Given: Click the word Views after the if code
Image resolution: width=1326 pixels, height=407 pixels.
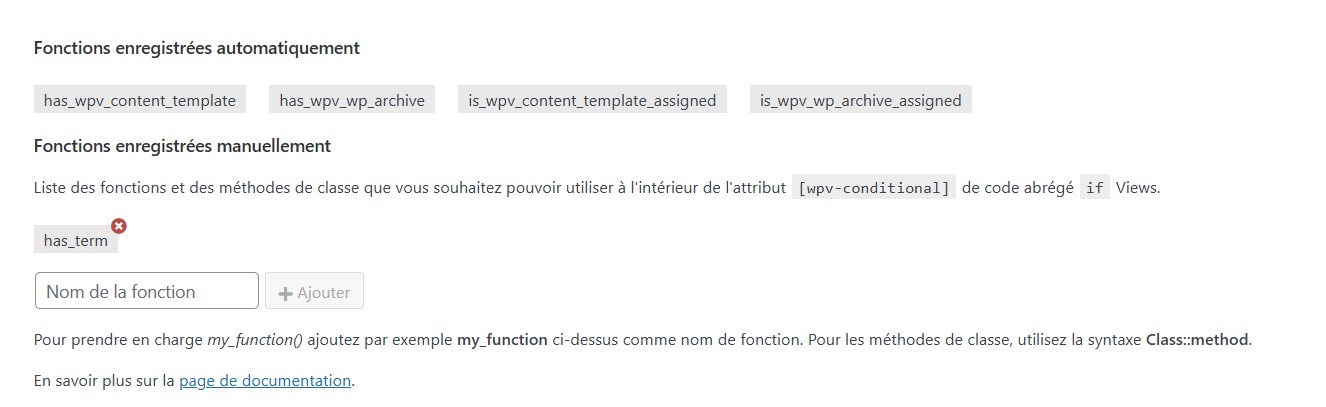Looking at the screenshot, I should click(1138, 187).
